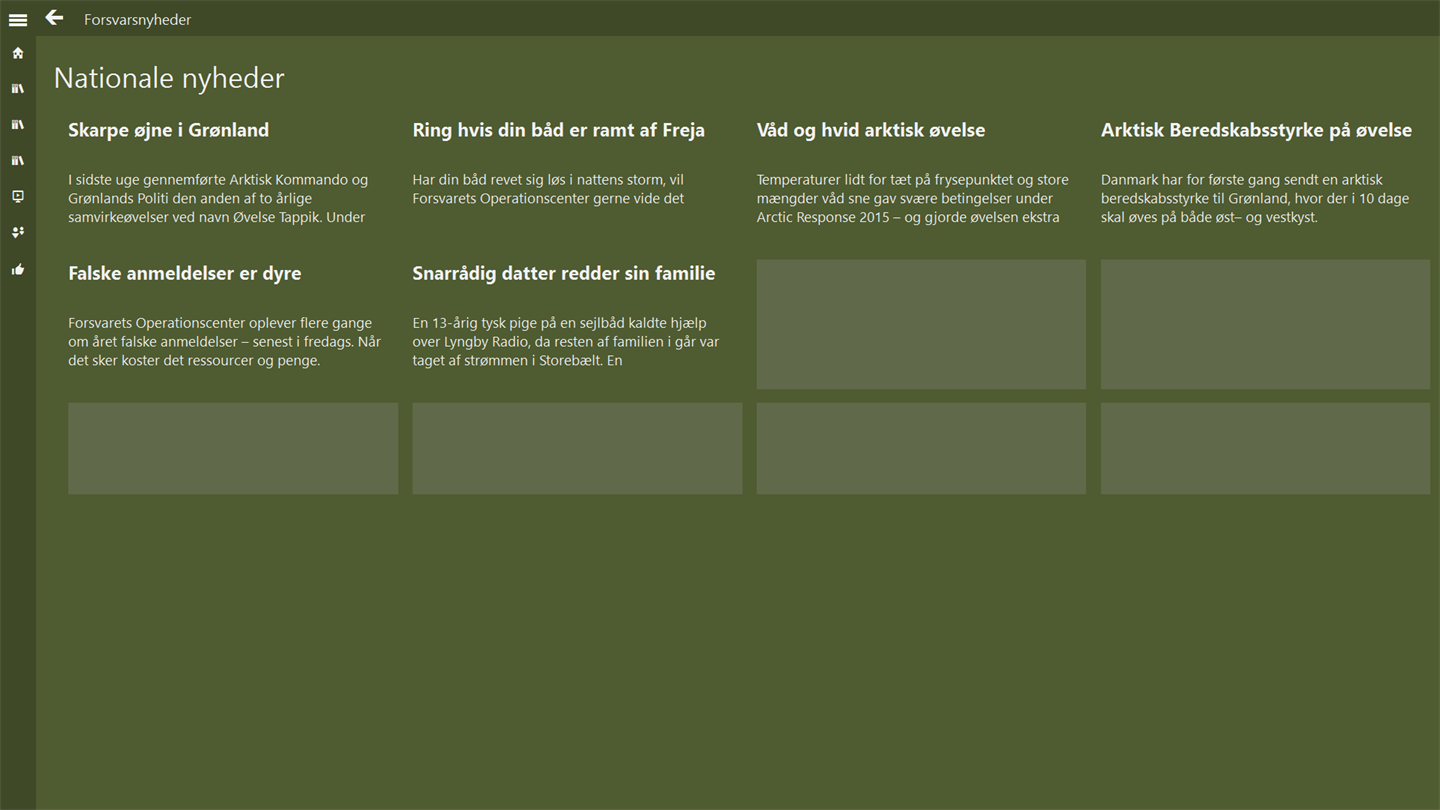Click the back arrow in the header

click(54, 18)
